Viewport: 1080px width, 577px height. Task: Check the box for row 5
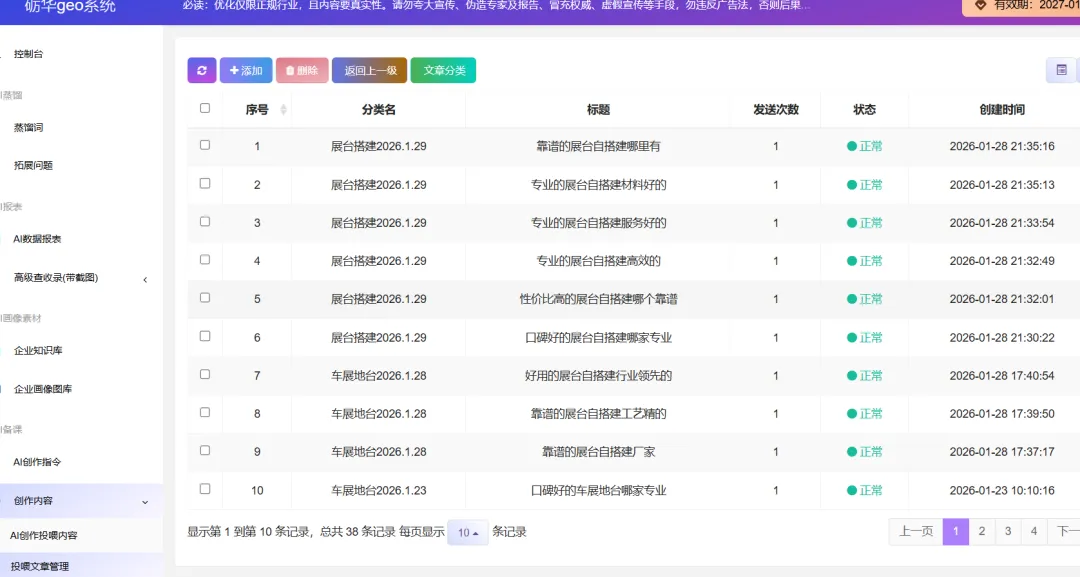click(205, 297)
